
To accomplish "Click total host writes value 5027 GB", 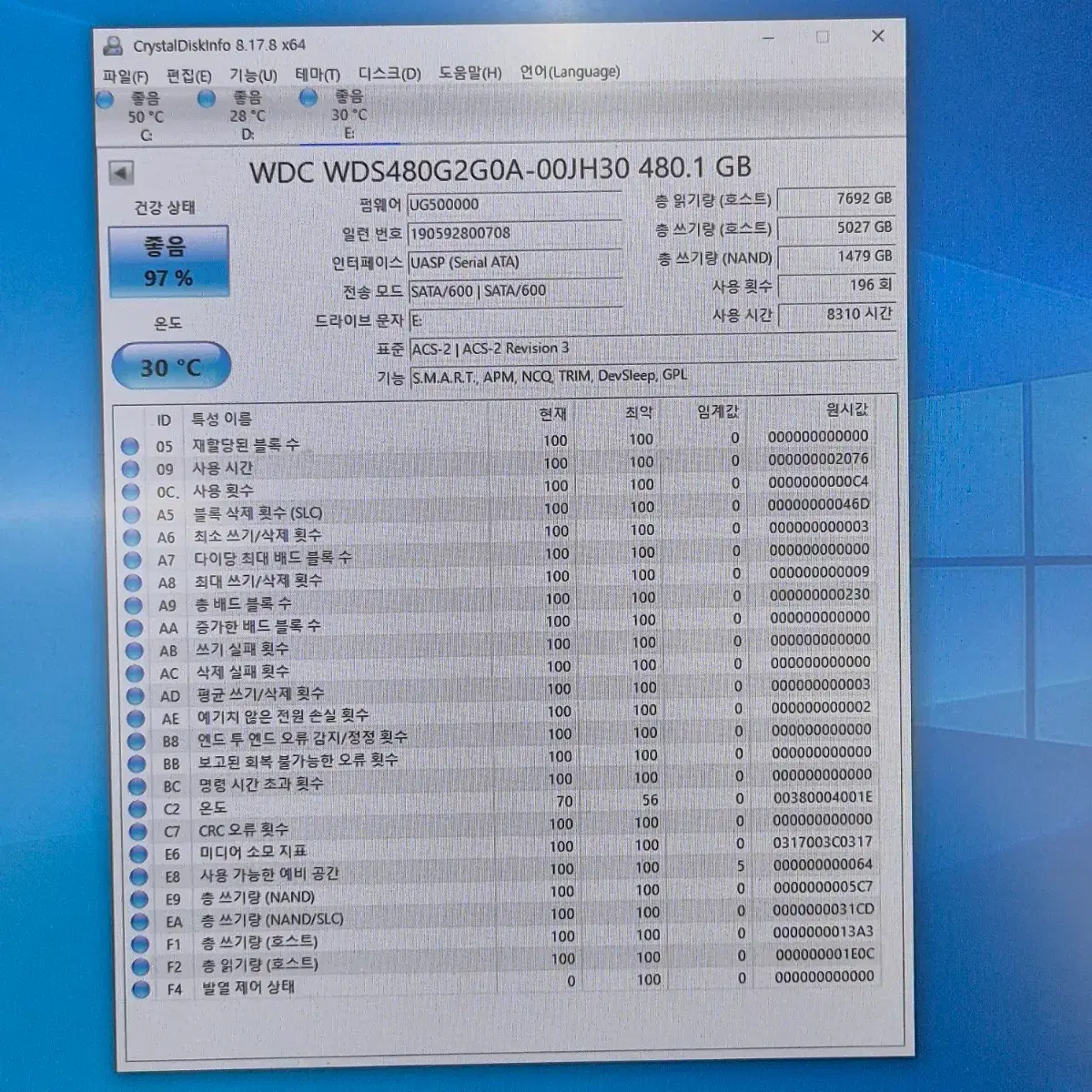I will (x=836, y=227).
